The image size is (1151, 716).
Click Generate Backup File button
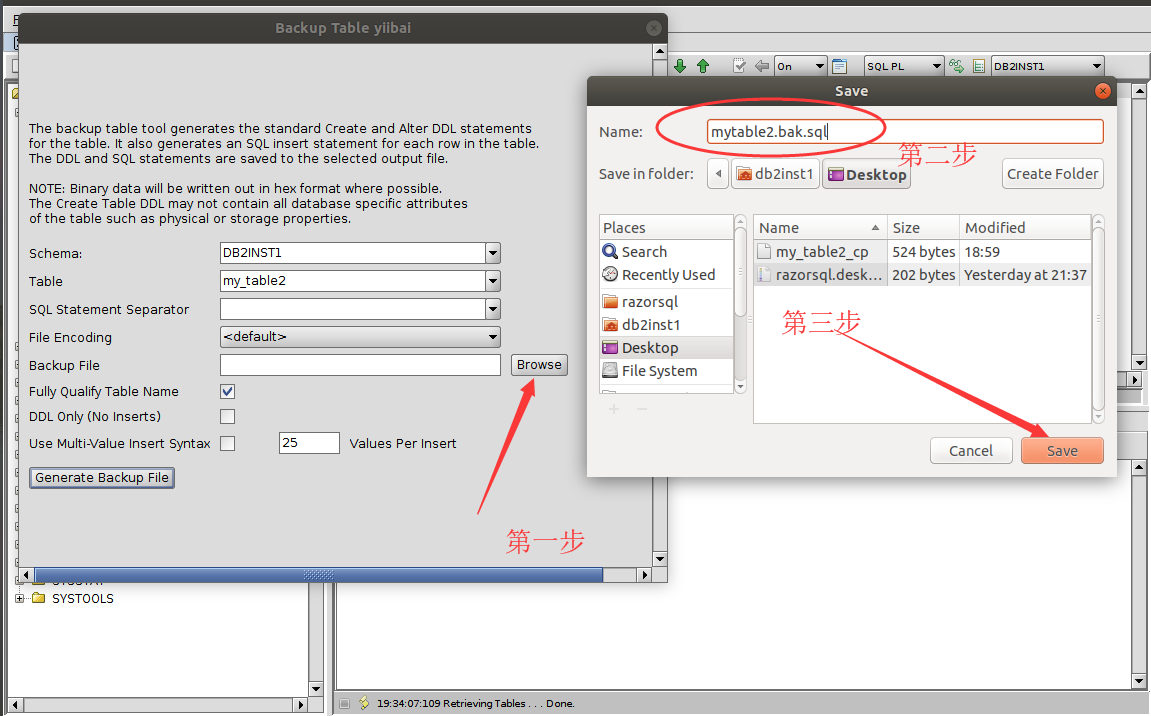coord(102,478)
